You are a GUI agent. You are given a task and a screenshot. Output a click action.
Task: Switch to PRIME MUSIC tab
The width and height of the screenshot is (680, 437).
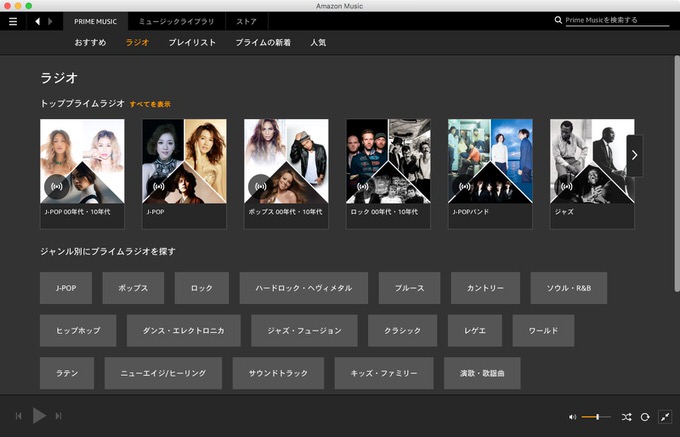point(95,21)
